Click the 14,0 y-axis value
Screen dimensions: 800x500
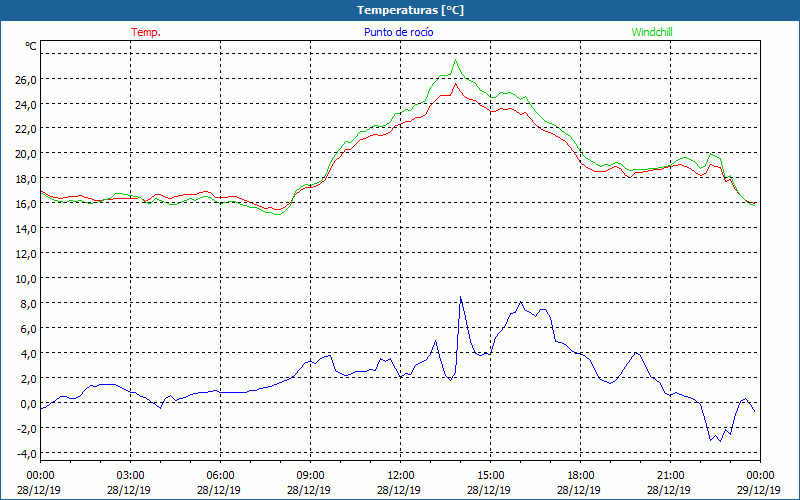tap(24, 229)
